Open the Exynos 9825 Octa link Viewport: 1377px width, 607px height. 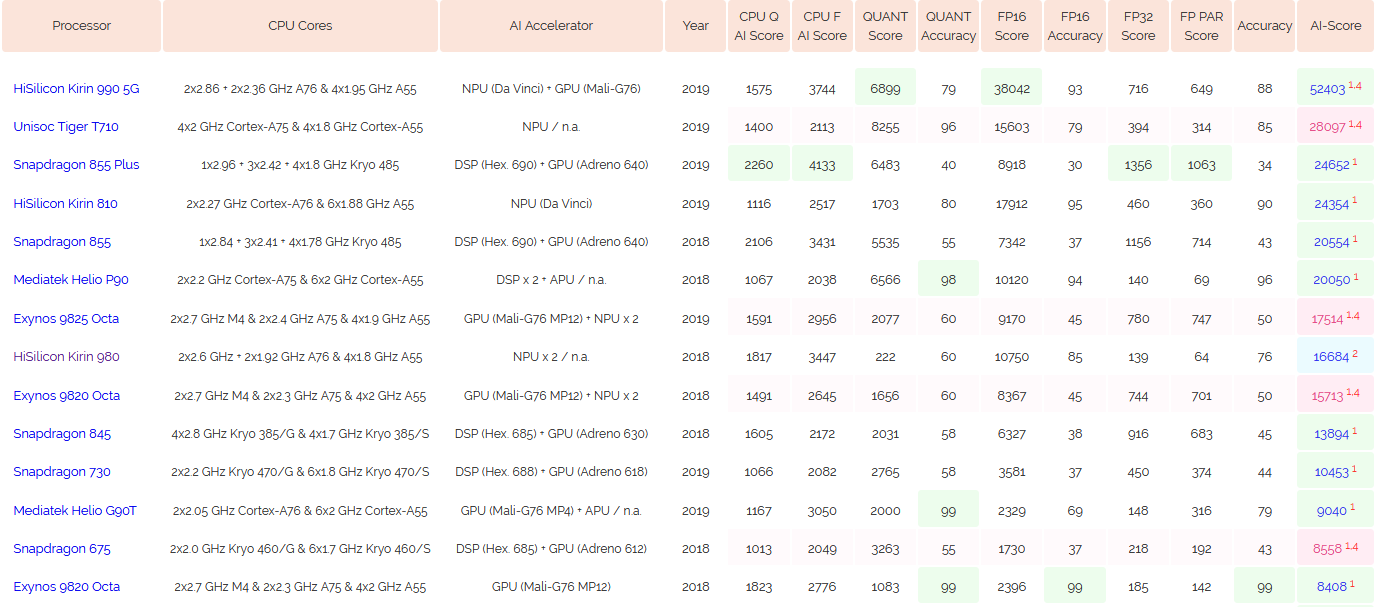coord(66,319)
